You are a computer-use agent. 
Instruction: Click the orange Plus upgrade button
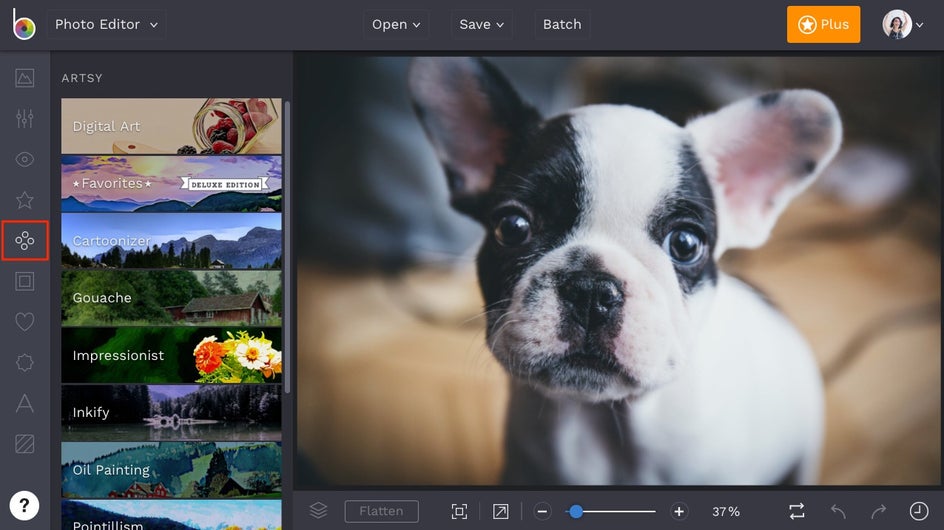823,25
